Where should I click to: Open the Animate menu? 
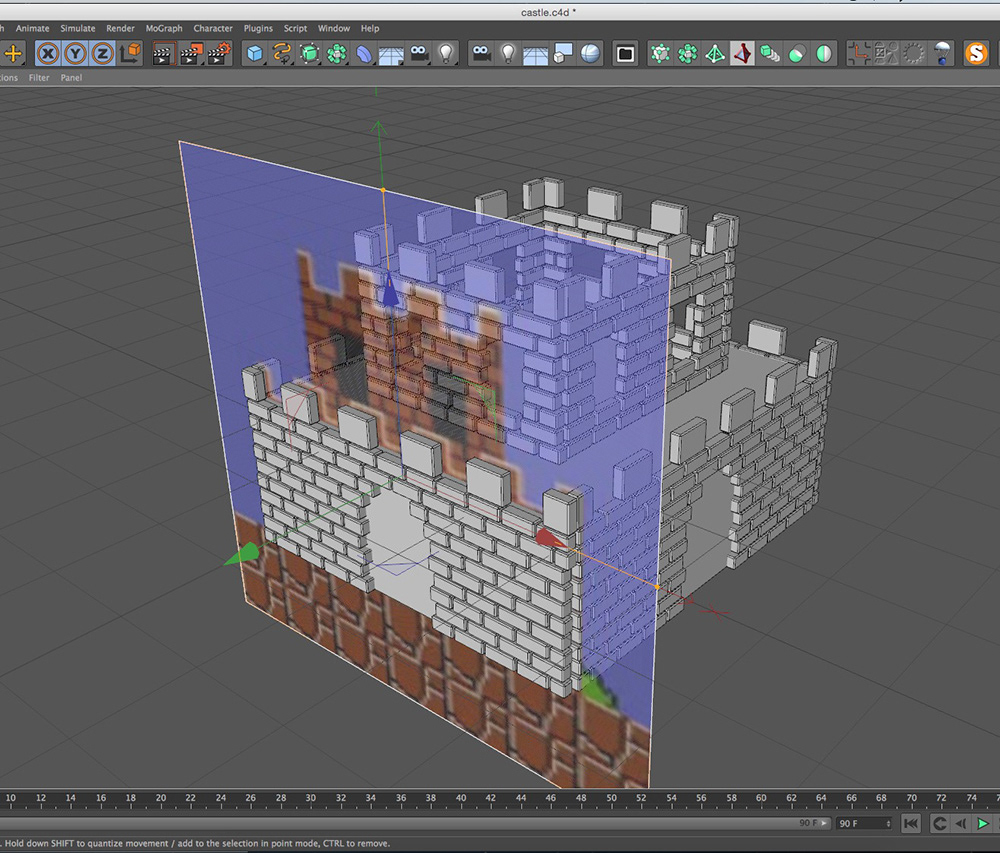point(33,28)
